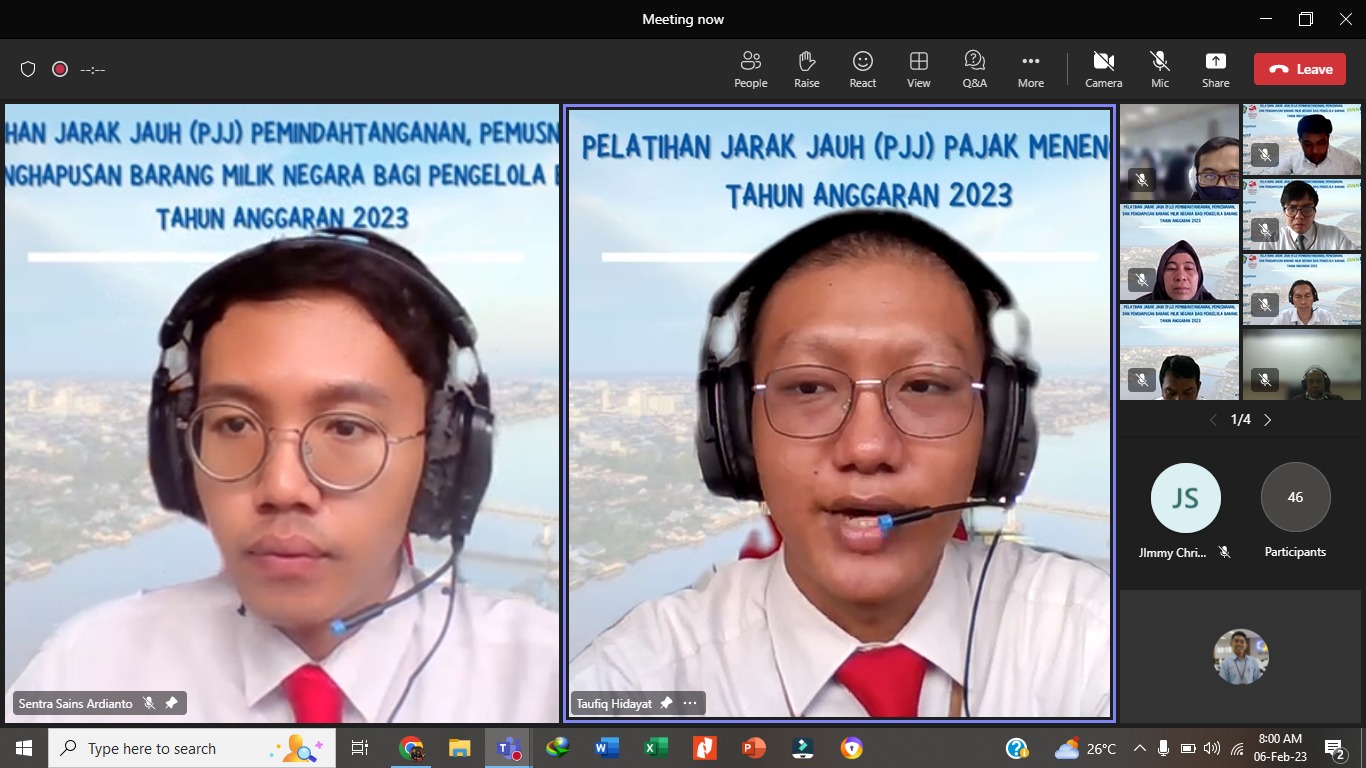The height and width of the screenshot is (768, 1366).
Task: Turn on the Camera
Action: [1103, 69]
